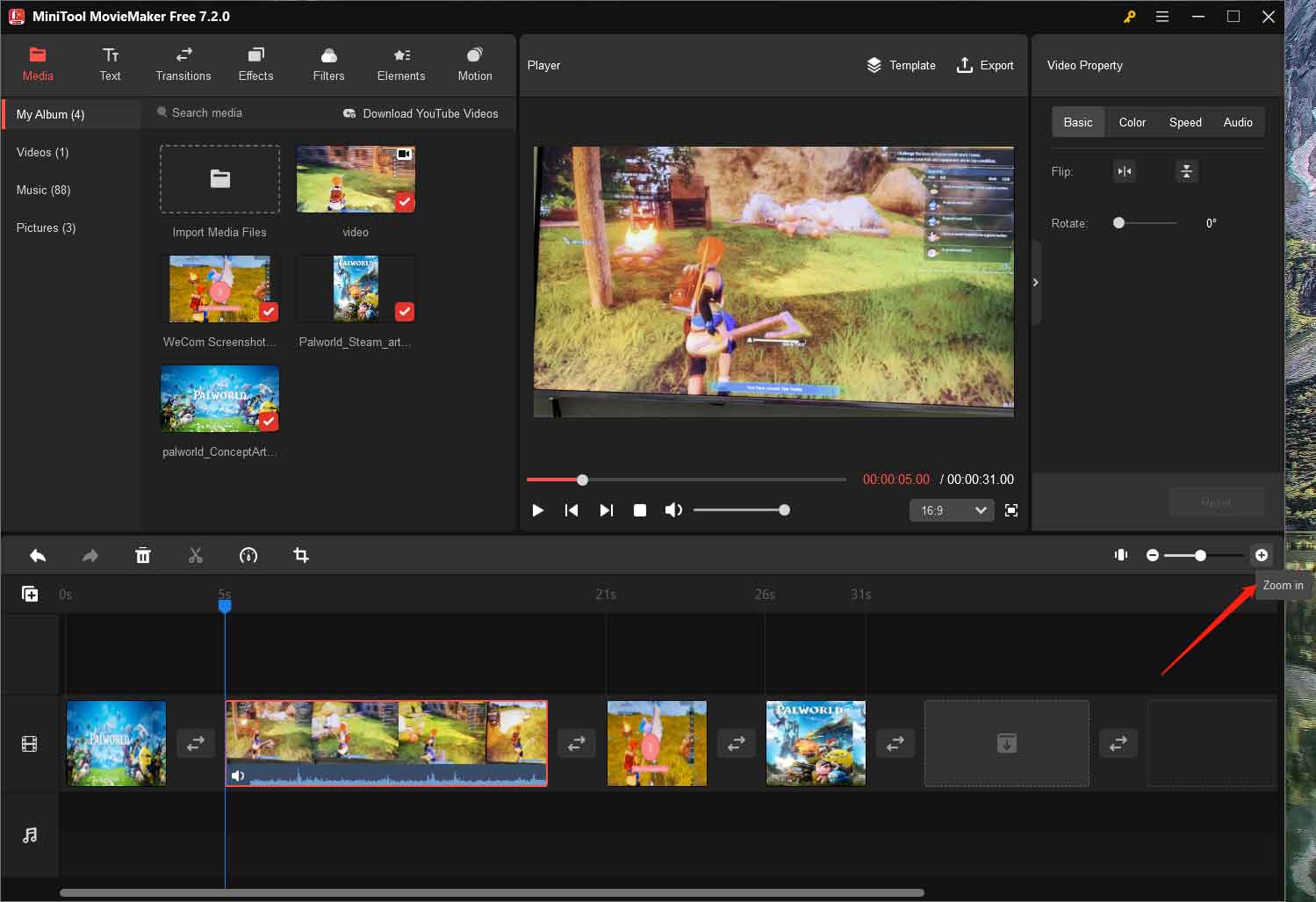Select Palworld_Steam_art thumbnail in album
The width and height of the screenshot is (1316, 902).
coord(356,289)
